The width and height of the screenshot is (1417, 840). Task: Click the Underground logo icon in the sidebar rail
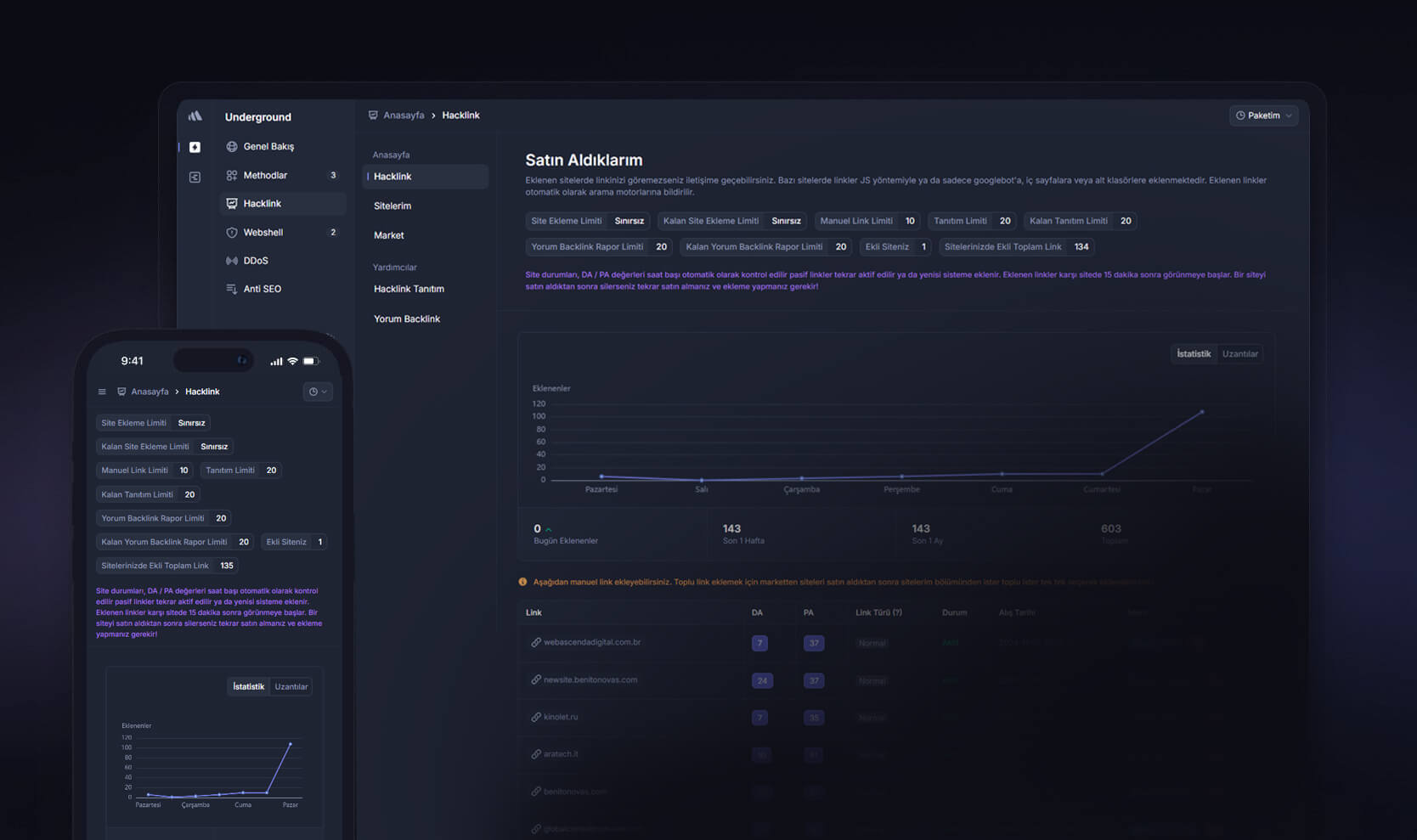coord(195,116)
